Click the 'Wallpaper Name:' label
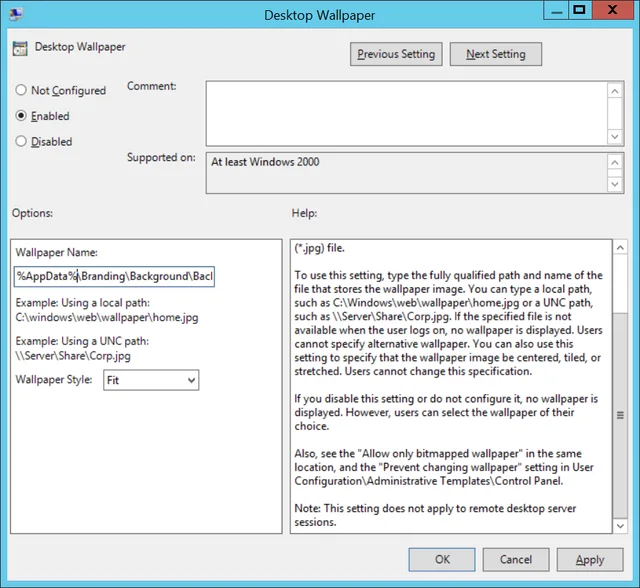640x588 pixels. pos(56,253)
